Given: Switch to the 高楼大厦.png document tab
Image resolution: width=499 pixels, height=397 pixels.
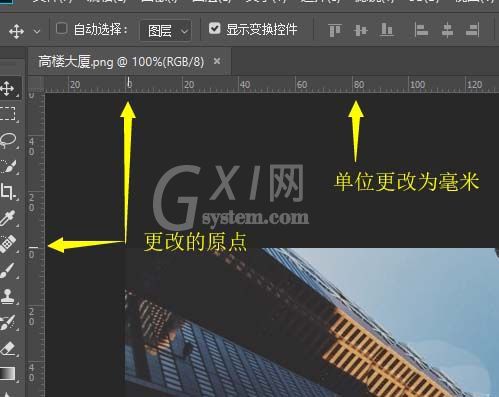Looking at the screenshot, I should [121, 62].
